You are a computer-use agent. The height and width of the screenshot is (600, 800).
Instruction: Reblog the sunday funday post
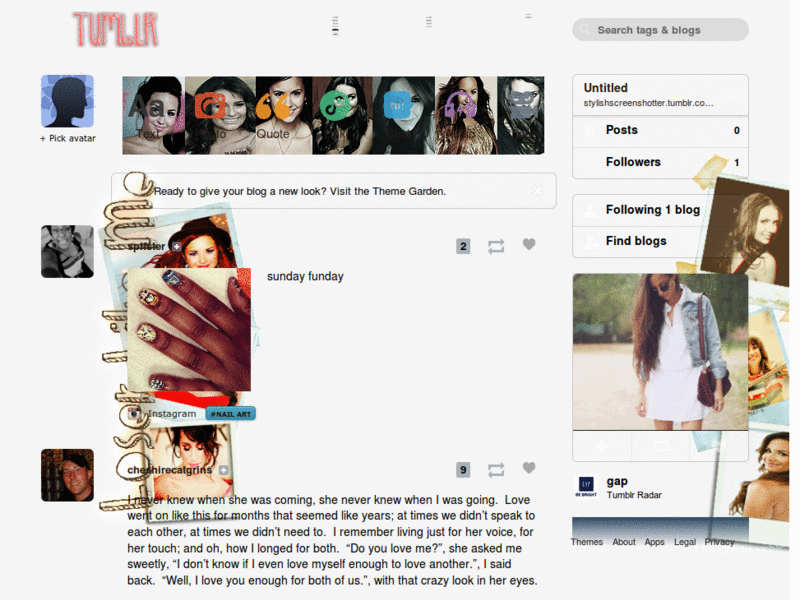tap(496, 246)
